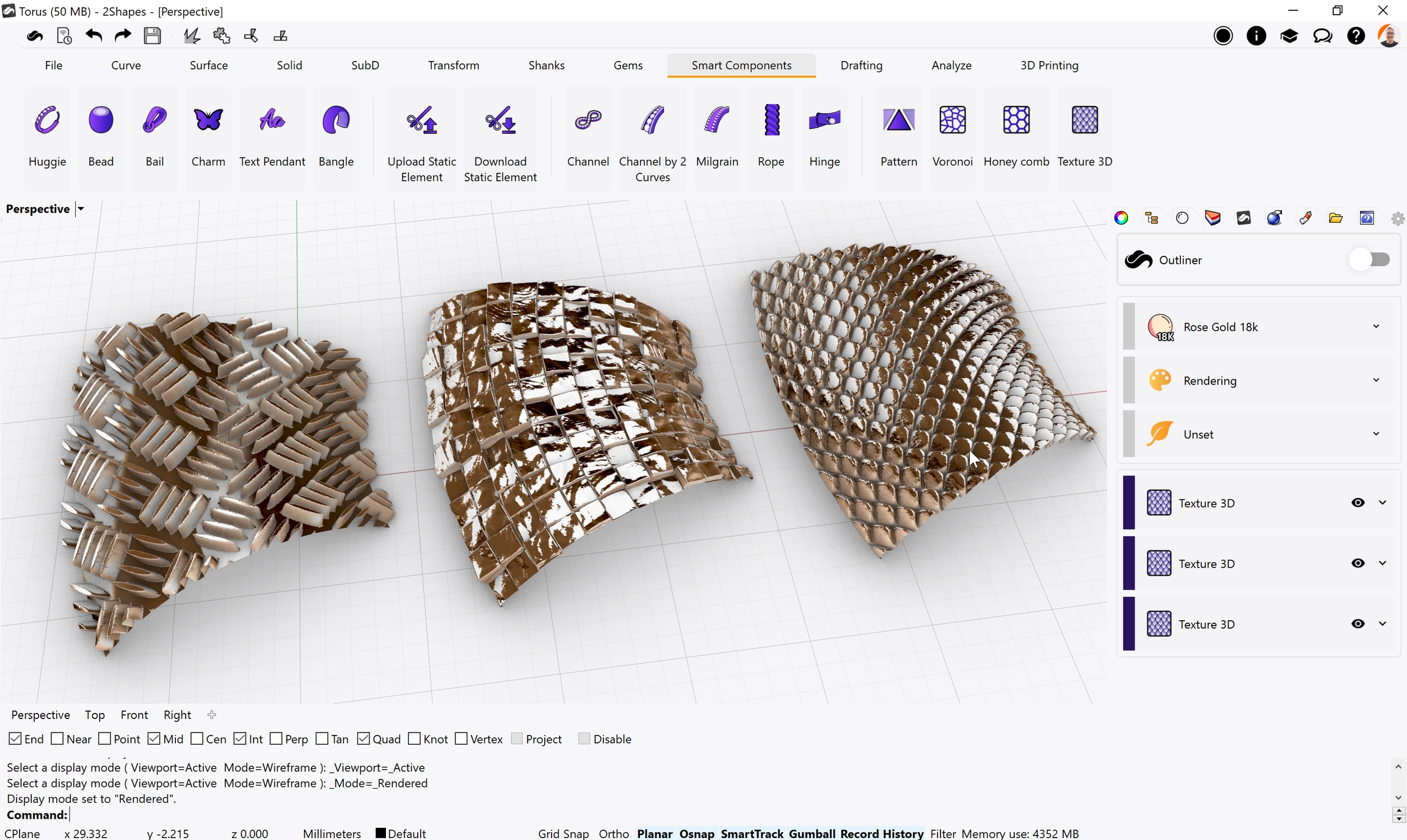1407x840 pixels.
Task: Toggle Gumball in the status bar
Action: click(811, 833)
